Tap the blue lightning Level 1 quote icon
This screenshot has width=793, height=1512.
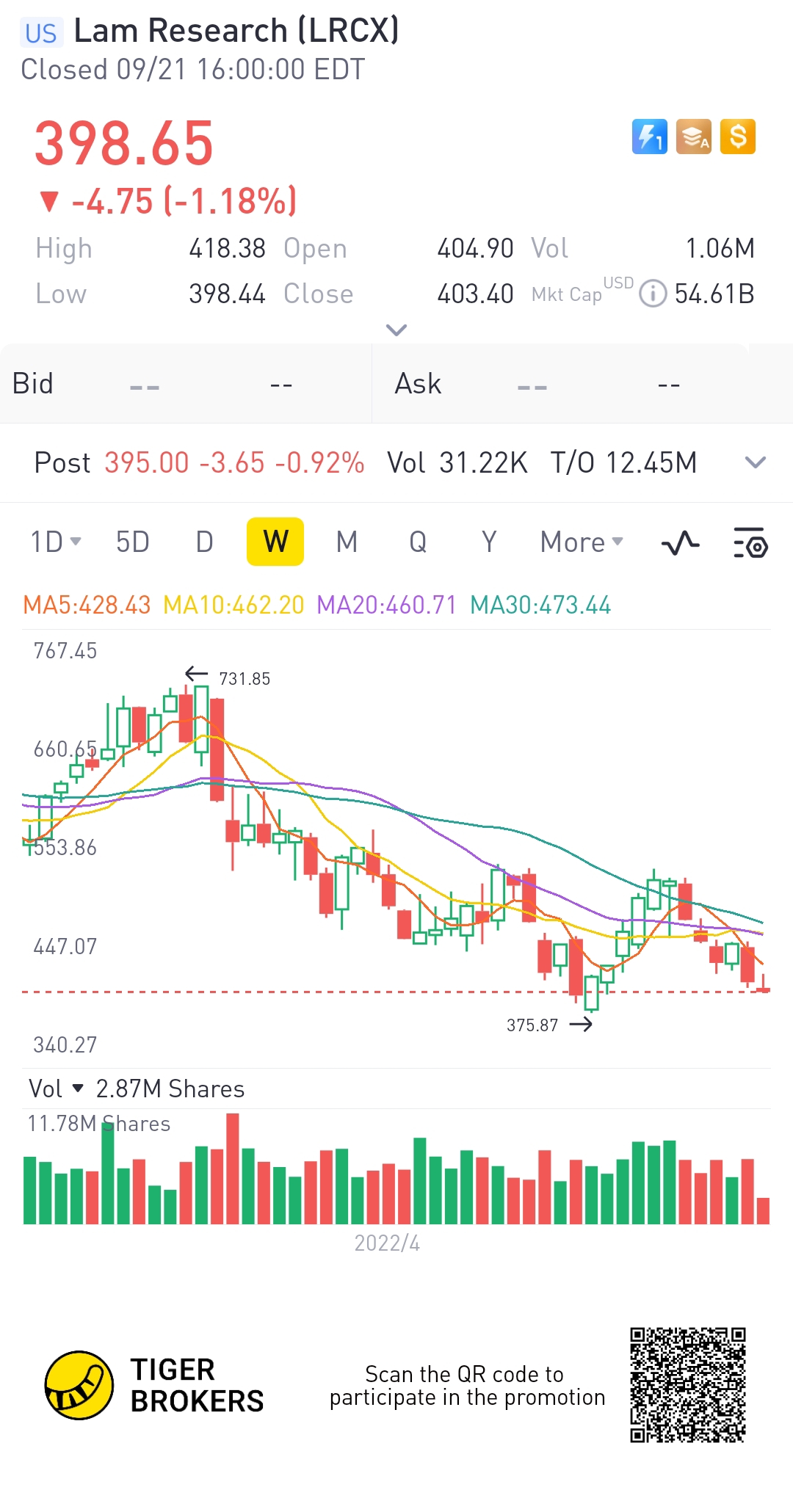coord(650,137)
